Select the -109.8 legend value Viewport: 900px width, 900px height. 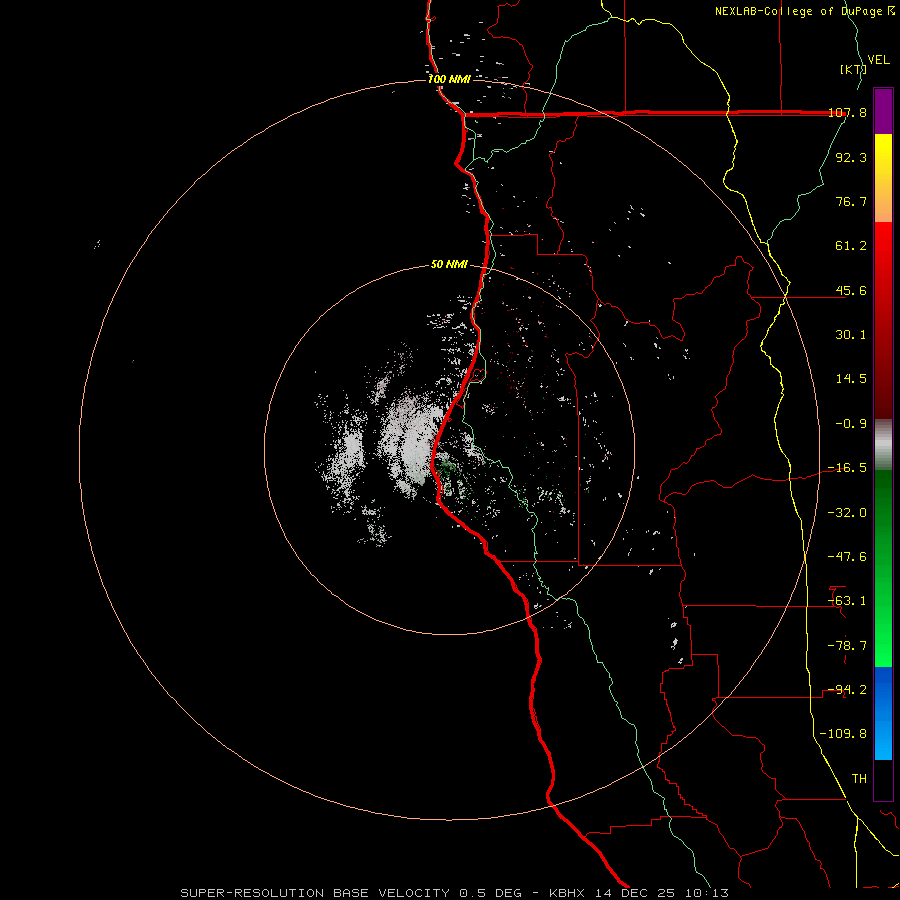(x=843, y=734)
